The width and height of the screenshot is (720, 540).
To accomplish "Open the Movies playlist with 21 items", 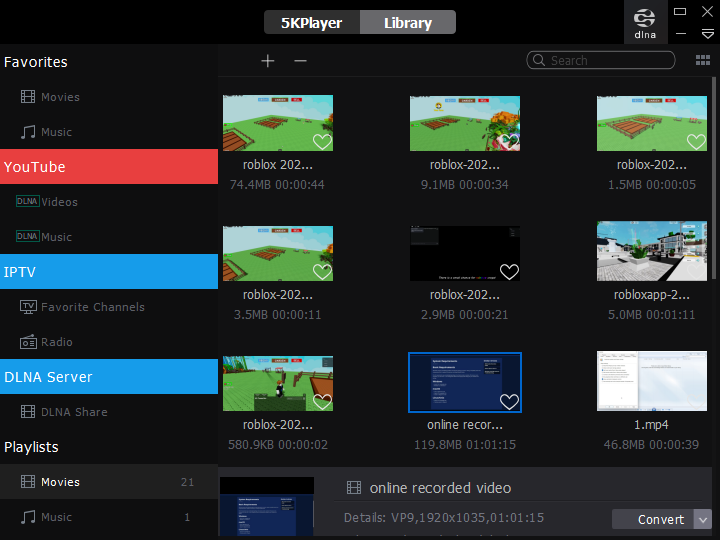I will (x=60, y=482).
